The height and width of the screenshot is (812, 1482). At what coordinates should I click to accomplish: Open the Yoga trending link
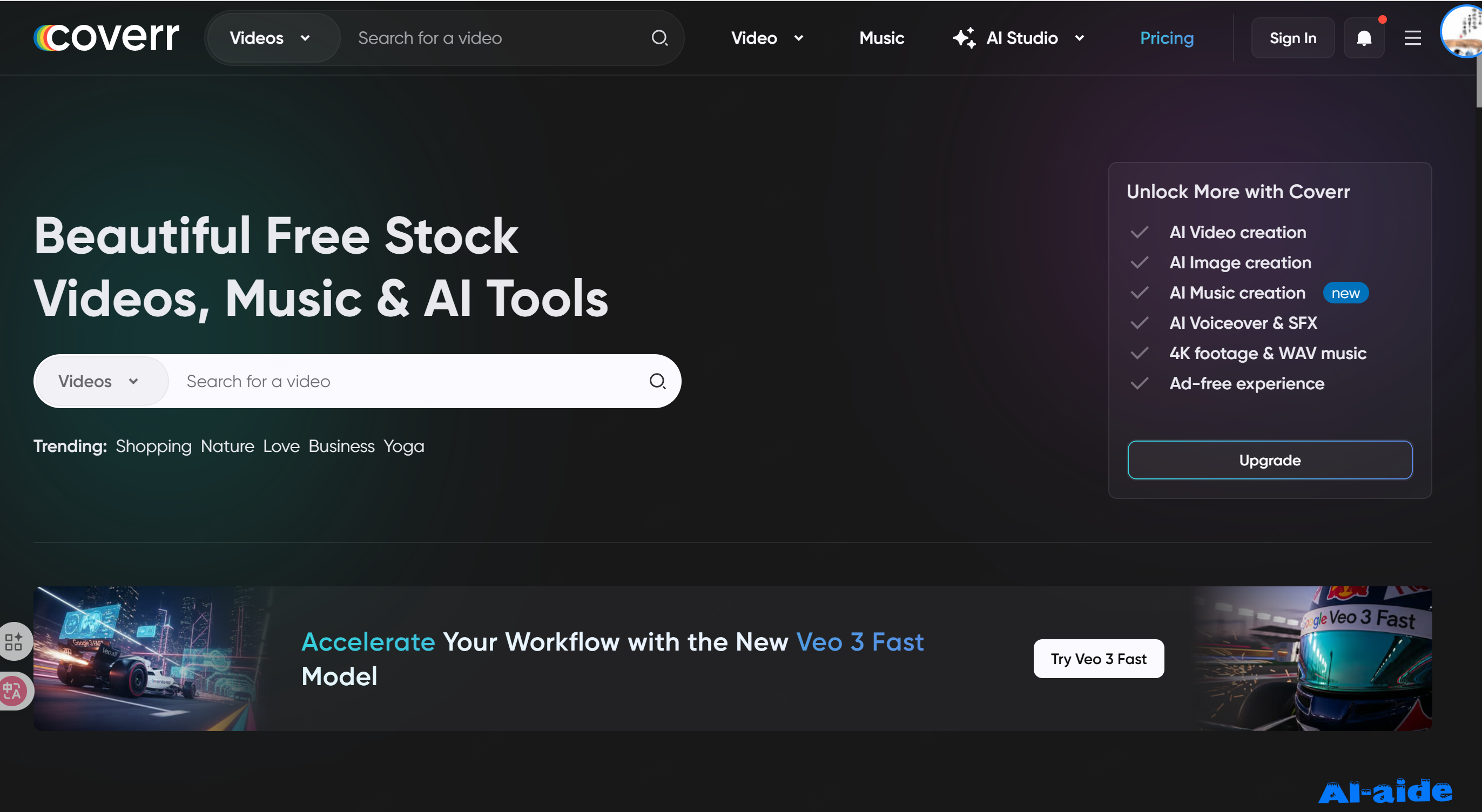click(x=404, y=446)
